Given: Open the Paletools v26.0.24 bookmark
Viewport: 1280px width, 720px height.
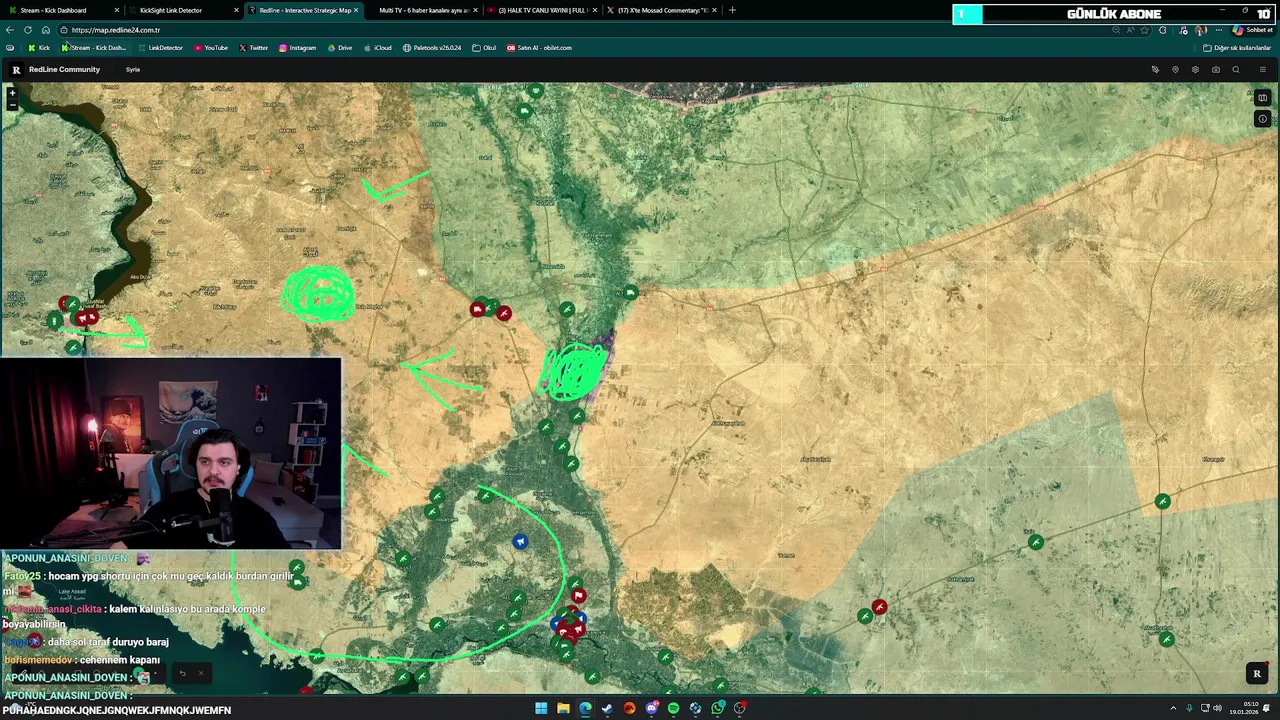Looking at the screenshot, I should click(x=432, y=48).
